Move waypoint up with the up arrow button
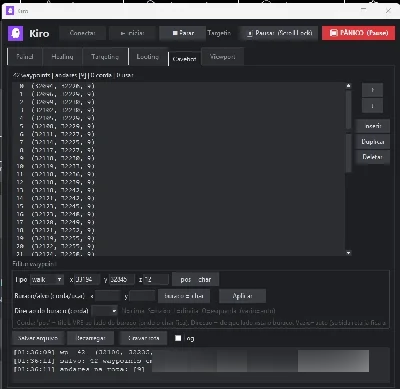The height and width of the screenshot is (389, 400). click(x=372, y=90)
